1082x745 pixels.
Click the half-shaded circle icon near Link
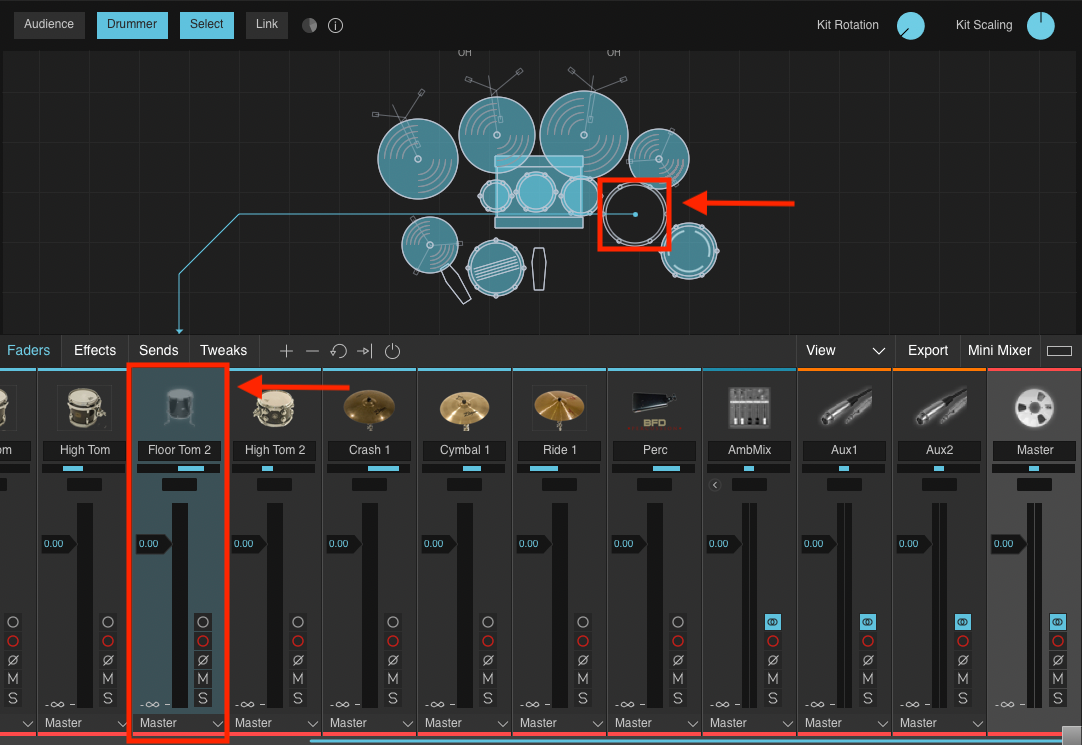pos(310,26)
